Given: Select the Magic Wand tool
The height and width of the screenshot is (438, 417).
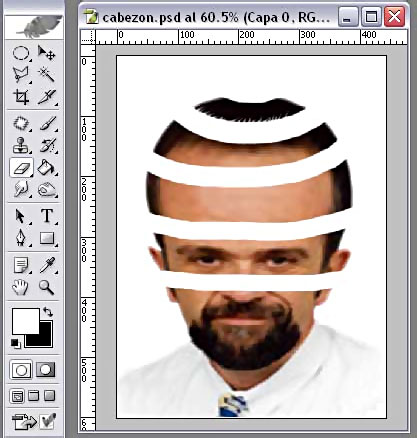Looking at the screenshot, I should [x=46, y=75].
